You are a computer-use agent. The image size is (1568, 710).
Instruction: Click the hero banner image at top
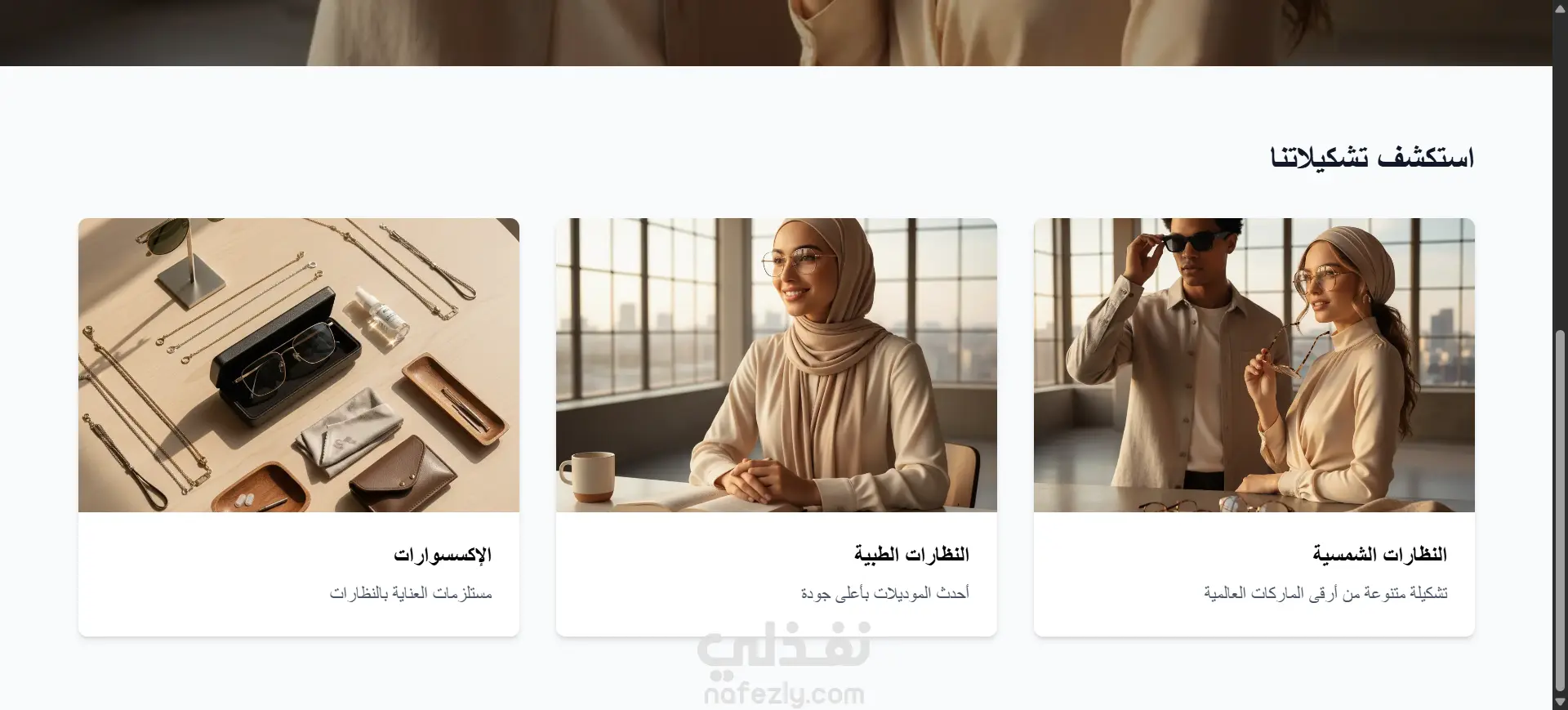tap(776, 33)
